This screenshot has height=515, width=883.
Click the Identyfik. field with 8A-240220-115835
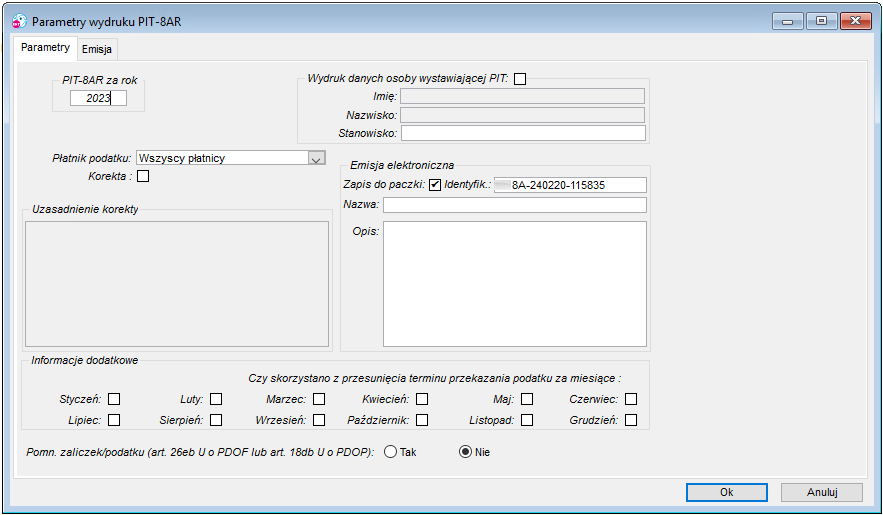(x=570, y=185)
